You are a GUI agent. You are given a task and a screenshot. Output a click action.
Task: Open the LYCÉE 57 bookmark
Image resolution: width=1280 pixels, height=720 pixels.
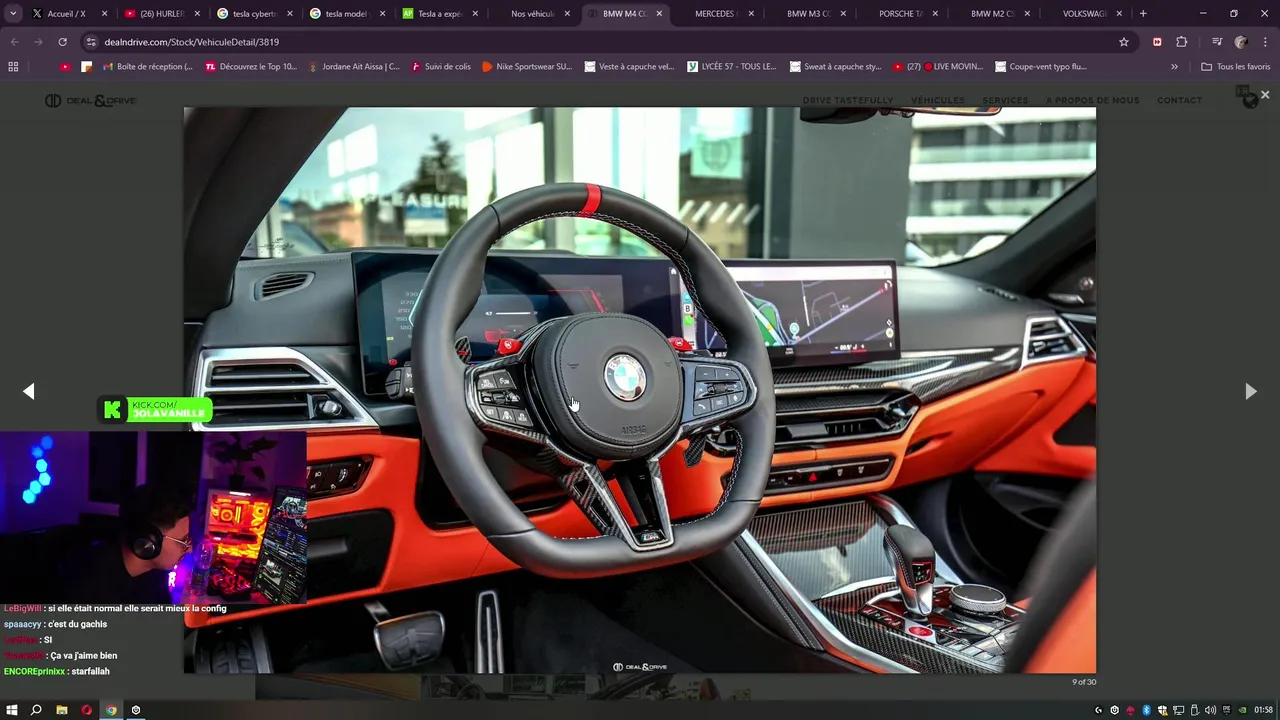[732, 66]
